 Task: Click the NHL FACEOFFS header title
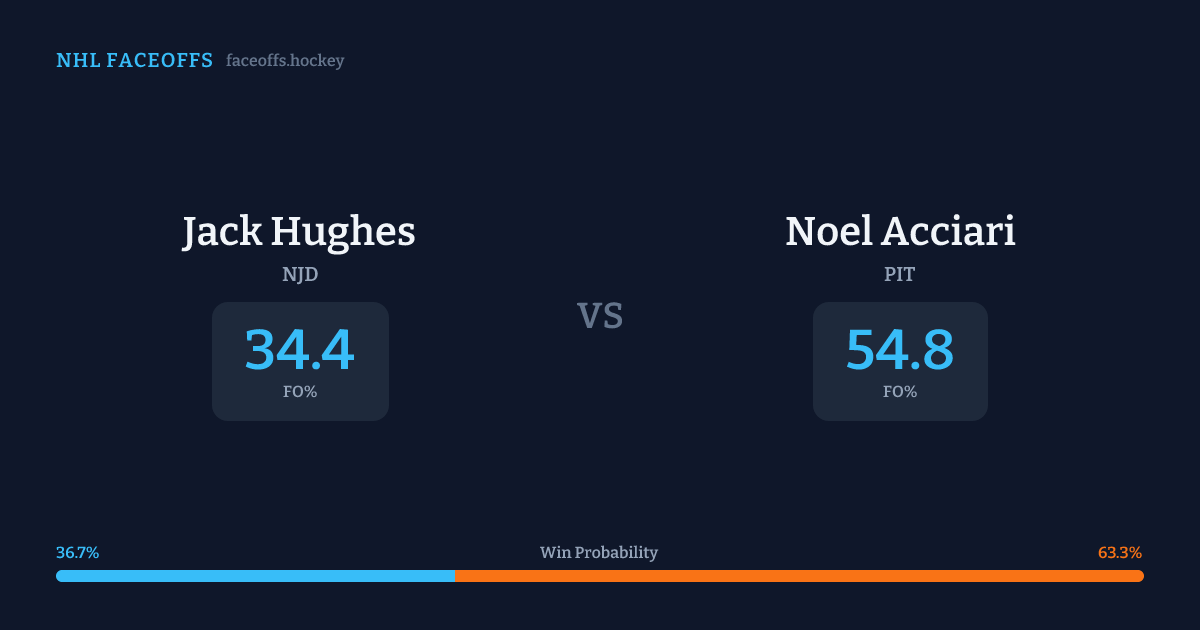134,61
